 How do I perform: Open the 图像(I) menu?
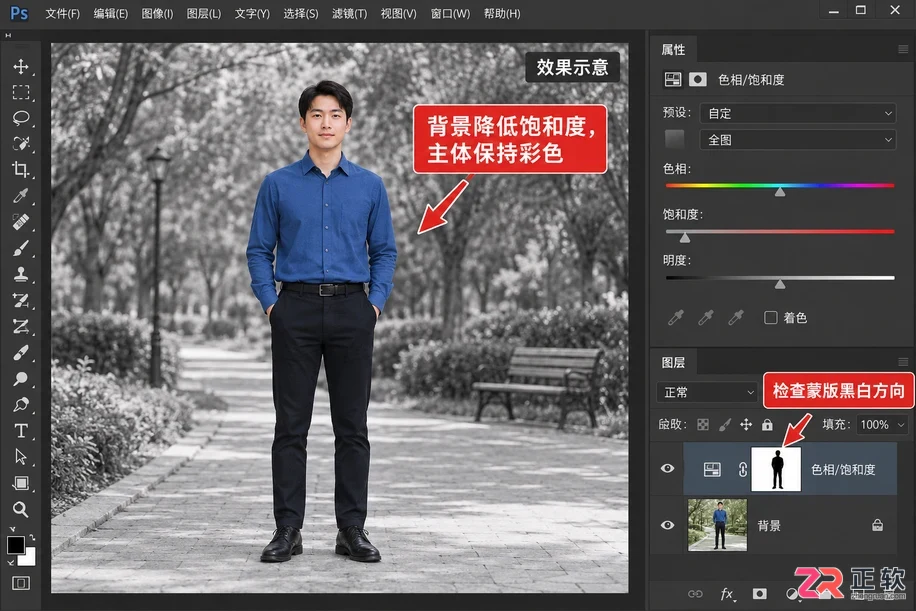158,13
